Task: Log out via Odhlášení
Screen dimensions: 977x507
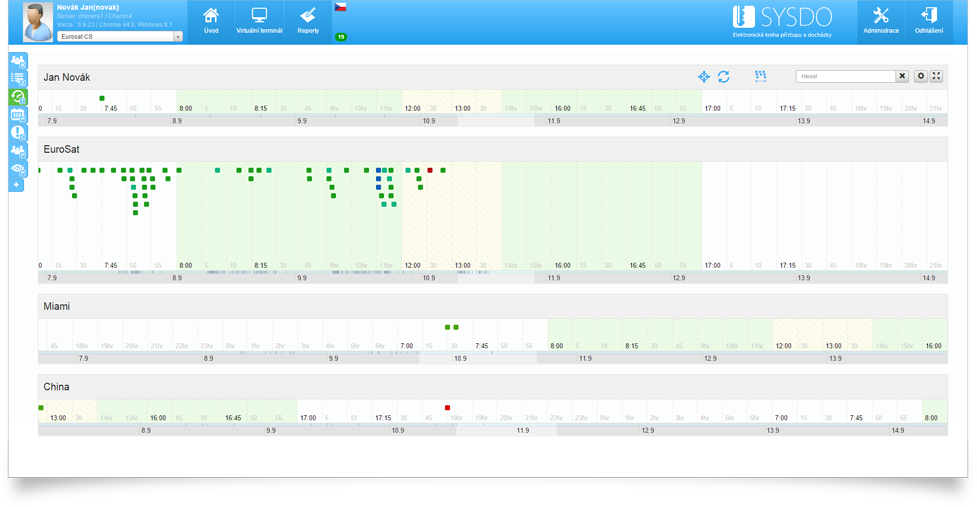Action: (x=928, y=21)
